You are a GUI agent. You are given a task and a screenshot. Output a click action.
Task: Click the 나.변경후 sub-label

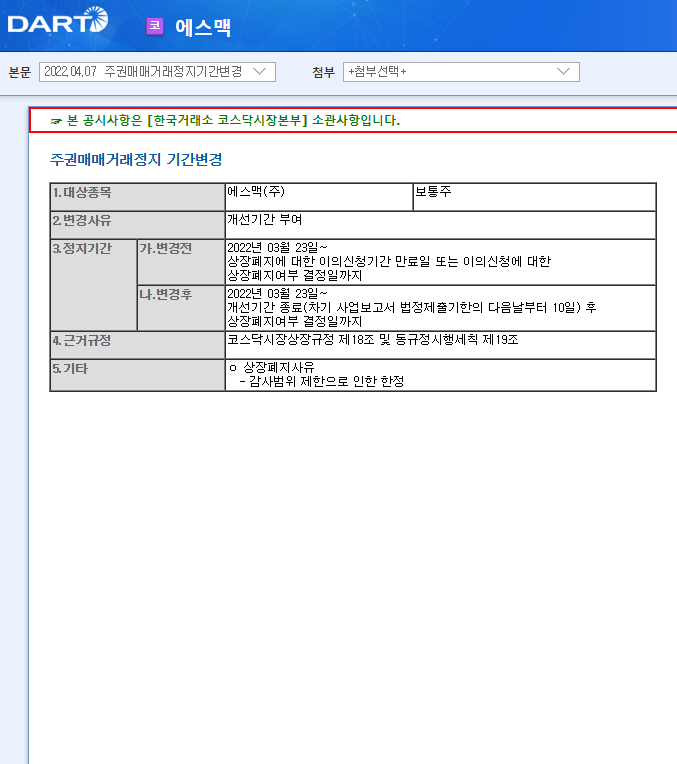[166, 294]
